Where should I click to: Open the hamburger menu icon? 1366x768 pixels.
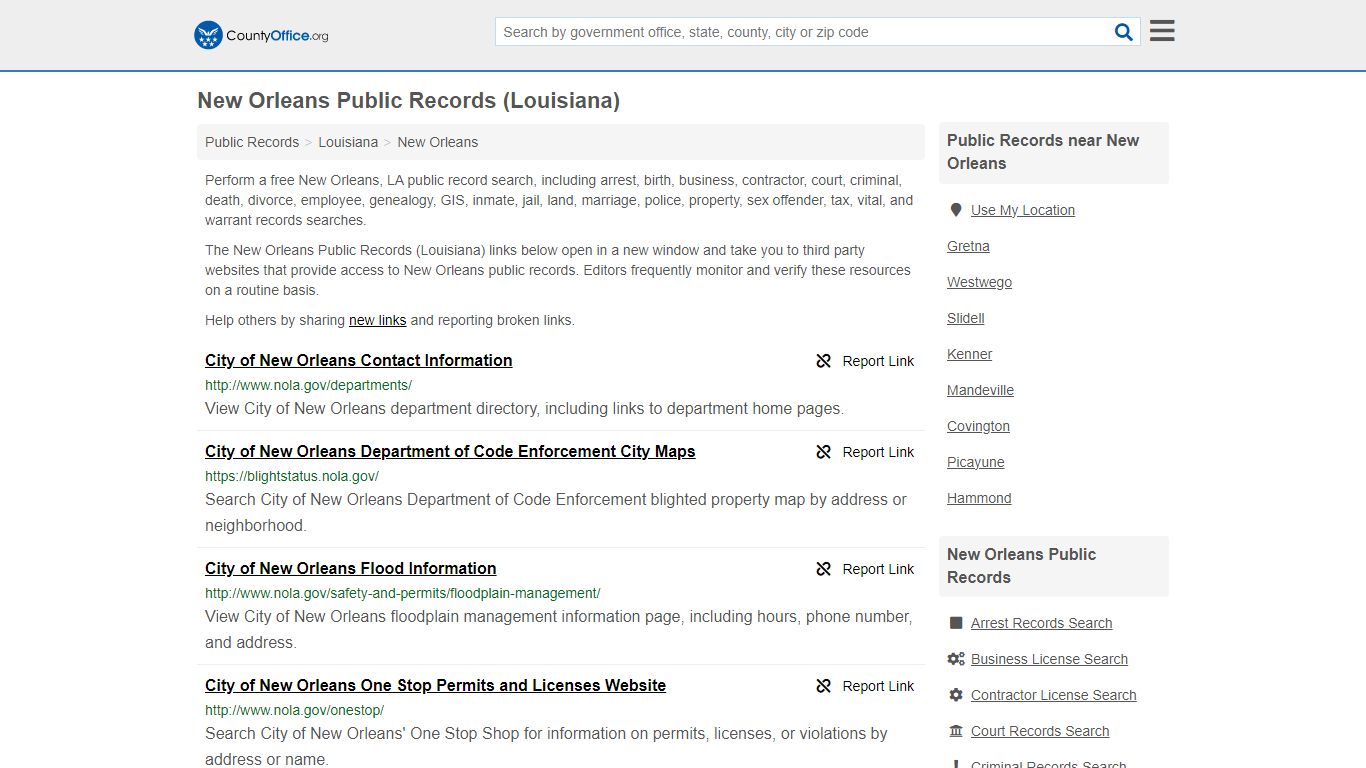pyautogui.click(x=1162, y=31)
